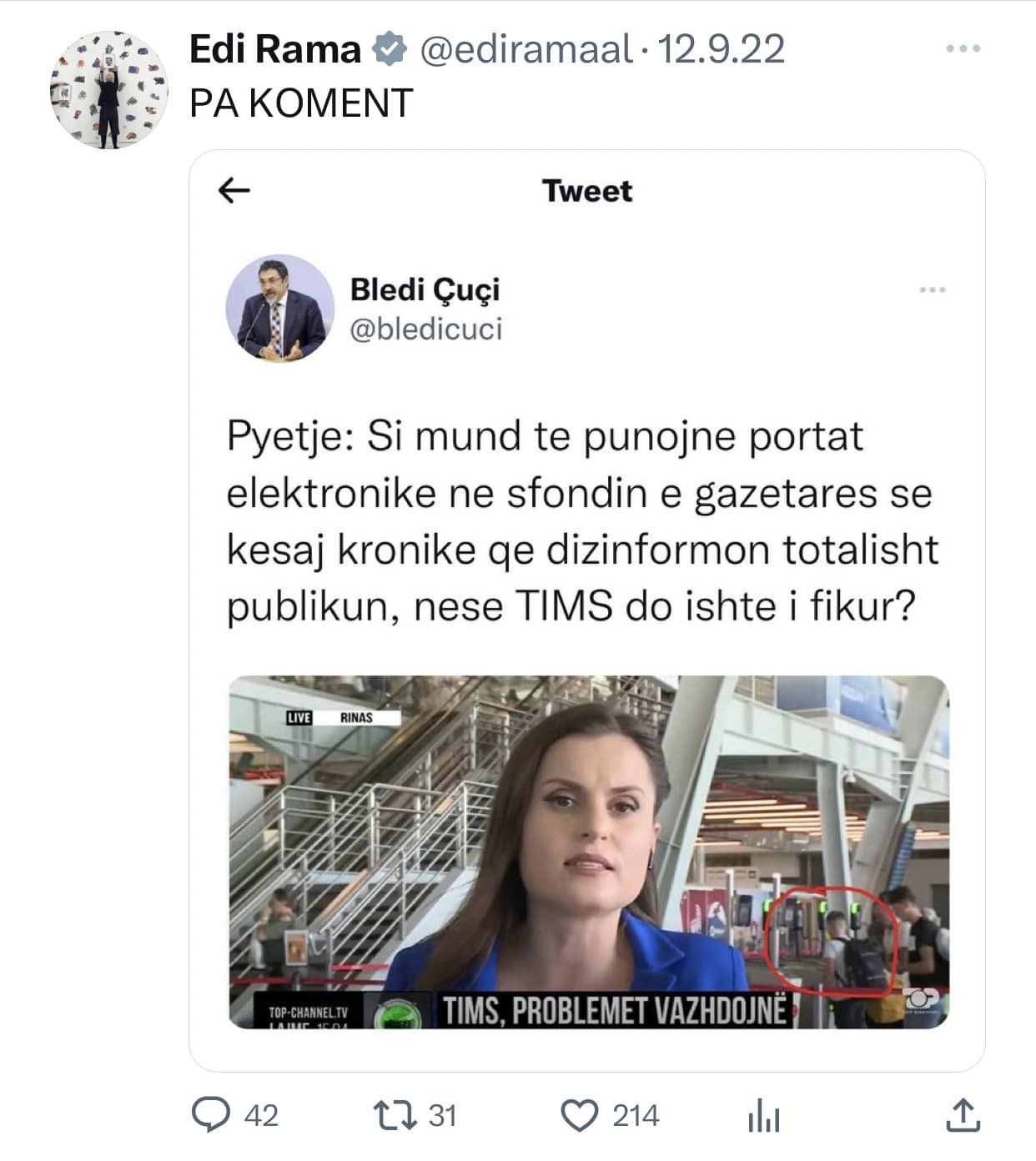Screen dimensions: 1036x1161
Task: Open the three-dot menu on Edi Rama's tweet
Action: click(963, 49)
